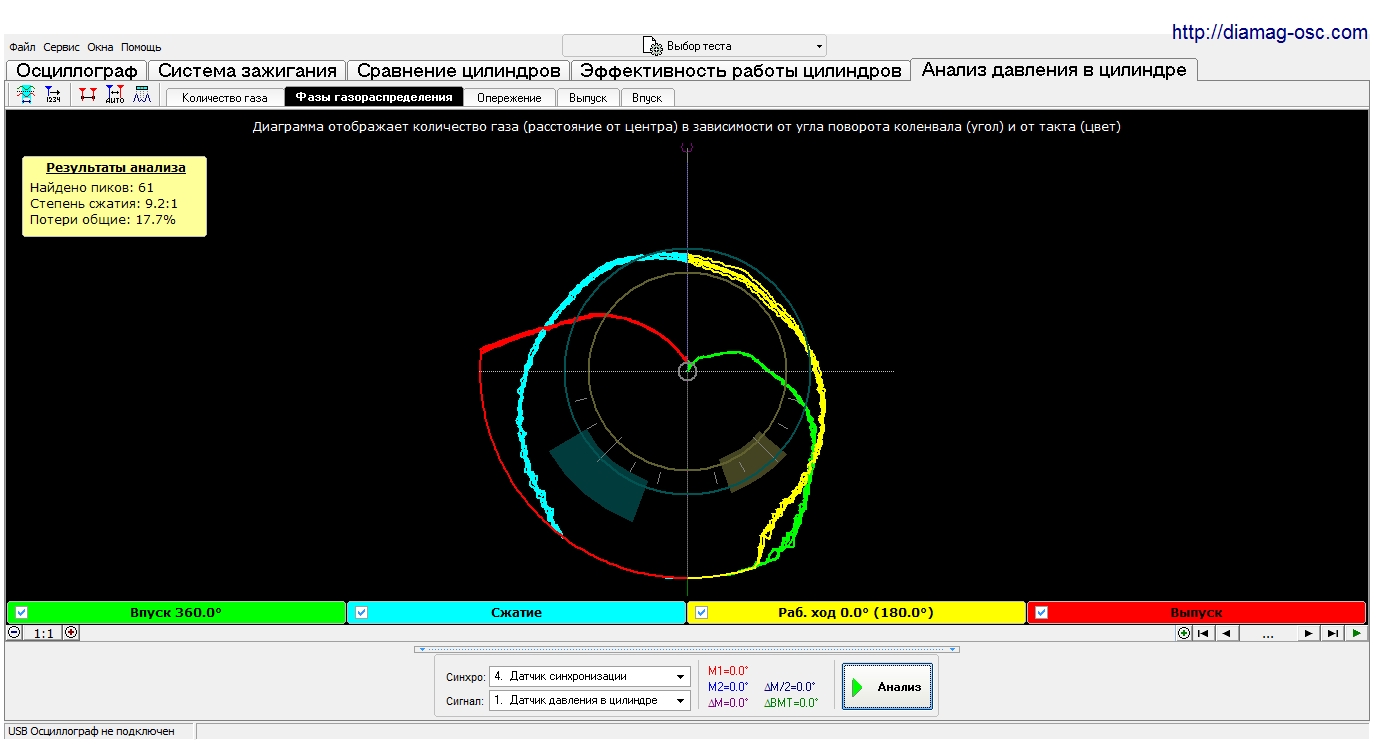Open the Окна menu
The height and width of the screenshot is (744, 1382).
(100, 47)
